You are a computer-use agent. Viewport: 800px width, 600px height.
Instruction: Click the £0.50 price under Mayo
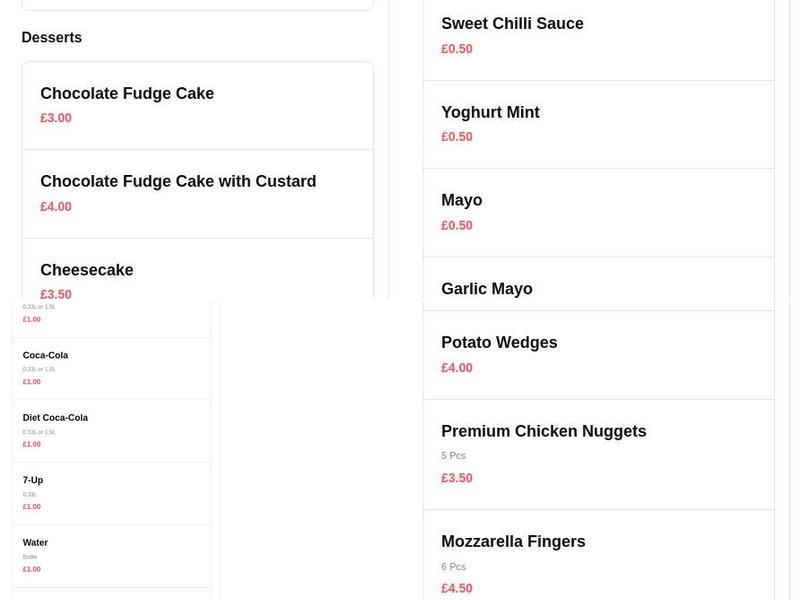pyautogui.click(x=457, y=225)
